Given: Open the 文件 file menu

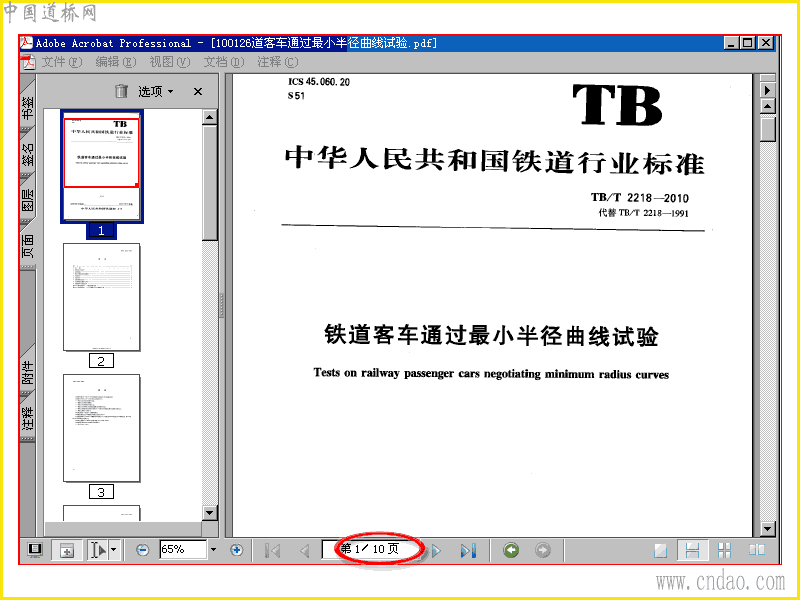Looking at the screenshot, I should (x=61, y=62).
